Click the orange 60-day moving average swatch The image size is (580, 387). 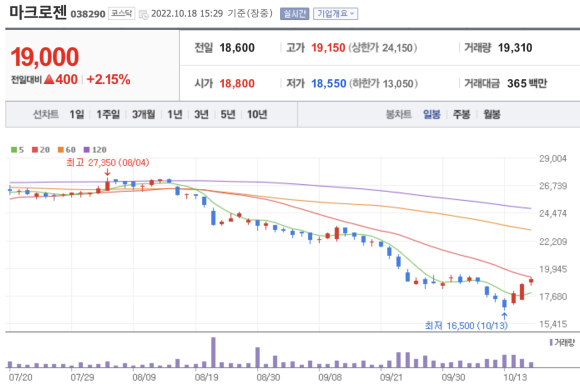61,150
